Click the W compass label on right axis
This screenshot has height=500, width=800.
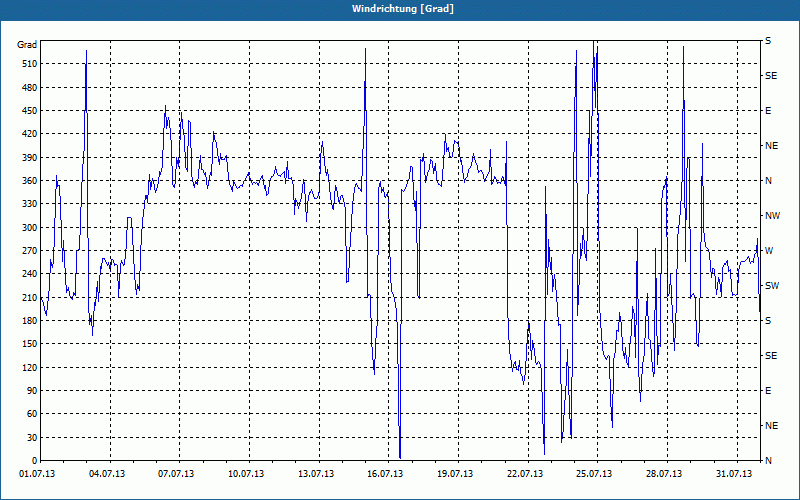click(x=769, y=251)
